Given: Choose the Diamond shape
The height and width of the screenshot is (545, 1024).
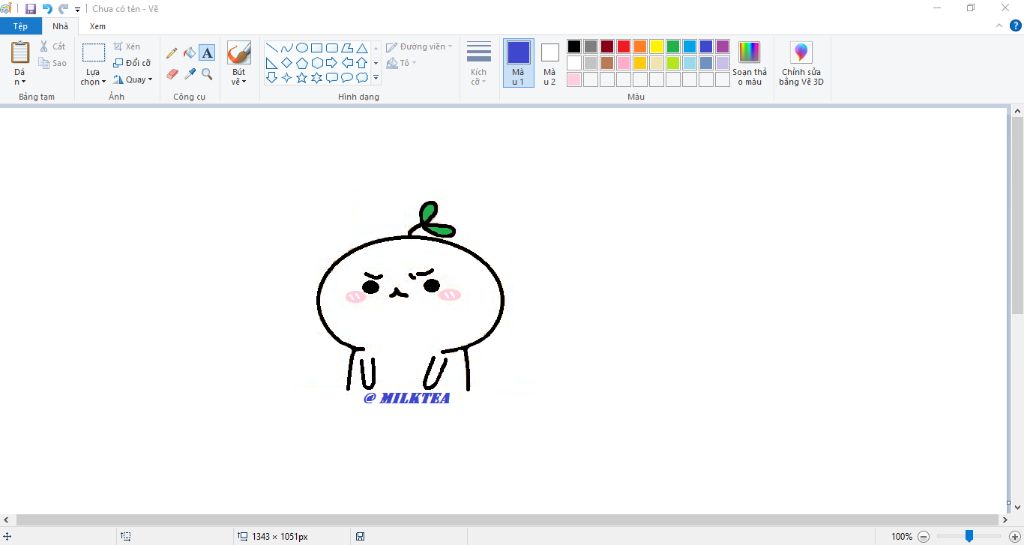Looking at the screenshot, I should [287, 63].
